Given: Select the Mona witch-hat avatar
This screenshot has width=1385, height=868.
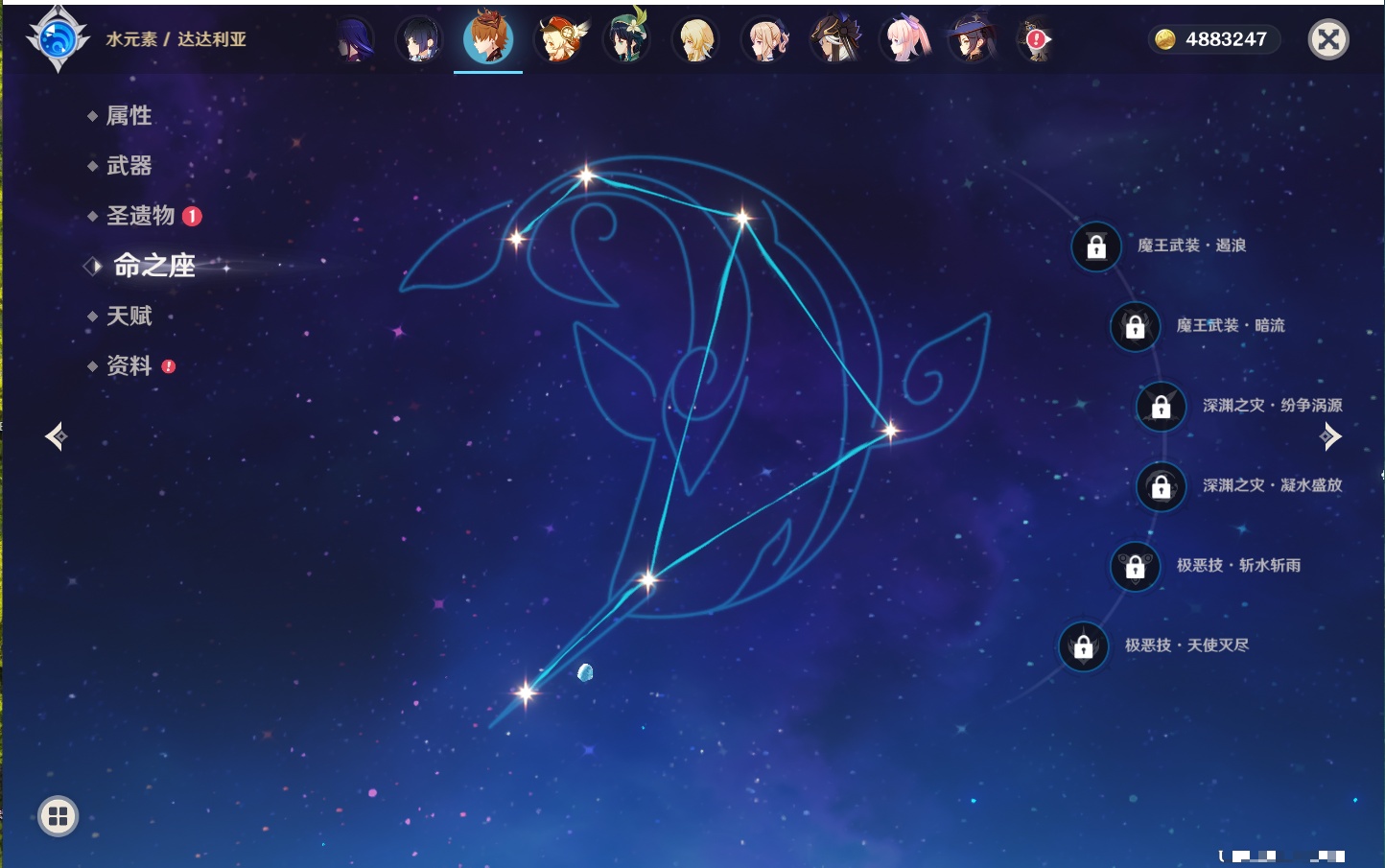Looking at the screenshot, I should [x=971, y=40].
